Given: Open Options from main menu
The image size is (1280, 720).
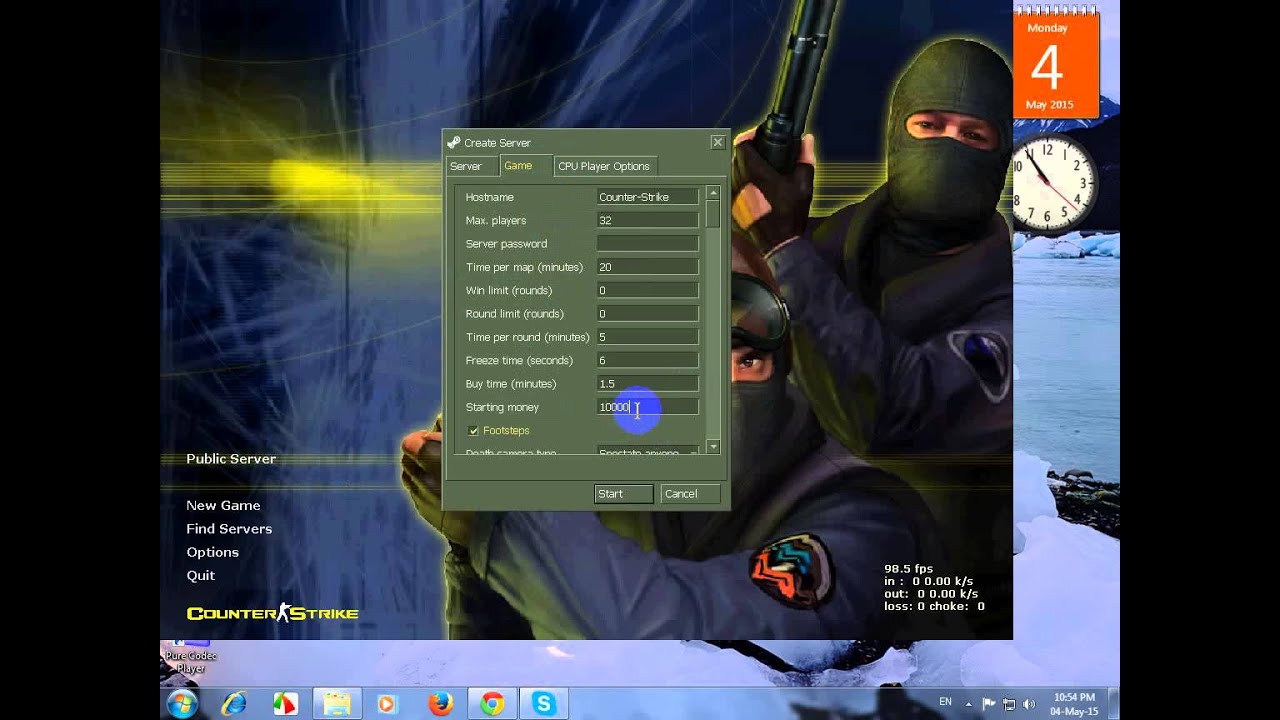Looking at the screenshot, I should coord(212,552).
